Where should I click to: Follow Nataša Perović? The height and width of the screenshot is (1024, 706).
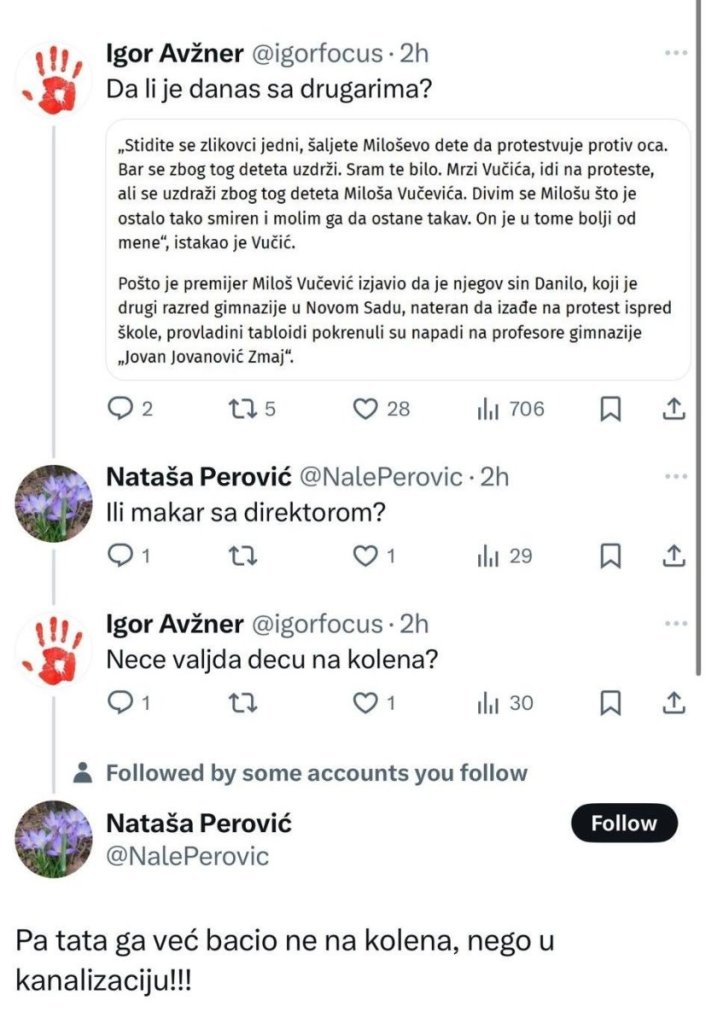pyautogui.click(x=624, y=824)
